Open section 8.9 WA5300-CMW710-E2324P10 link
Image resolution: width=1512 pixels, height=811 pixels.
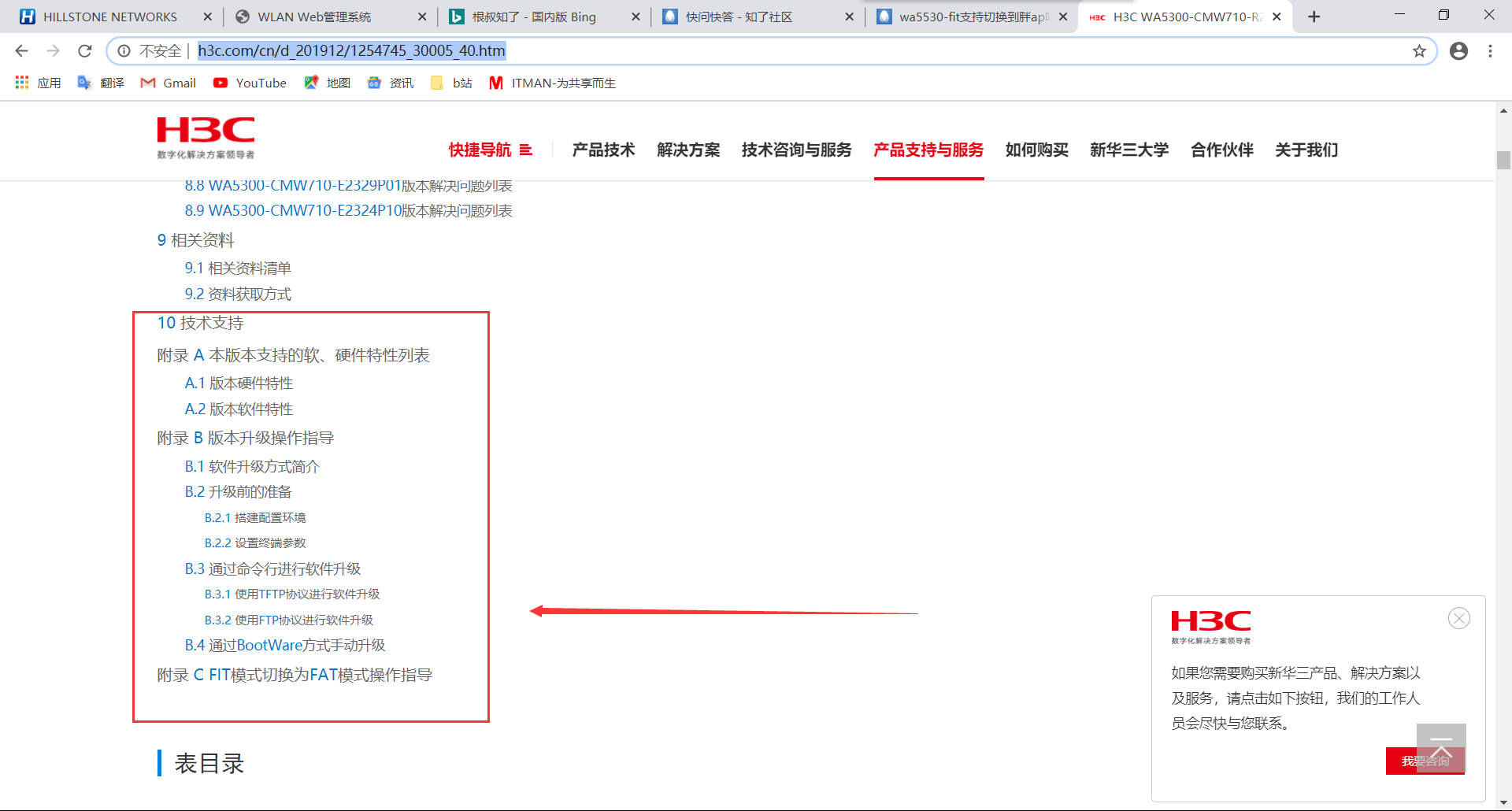348,211
